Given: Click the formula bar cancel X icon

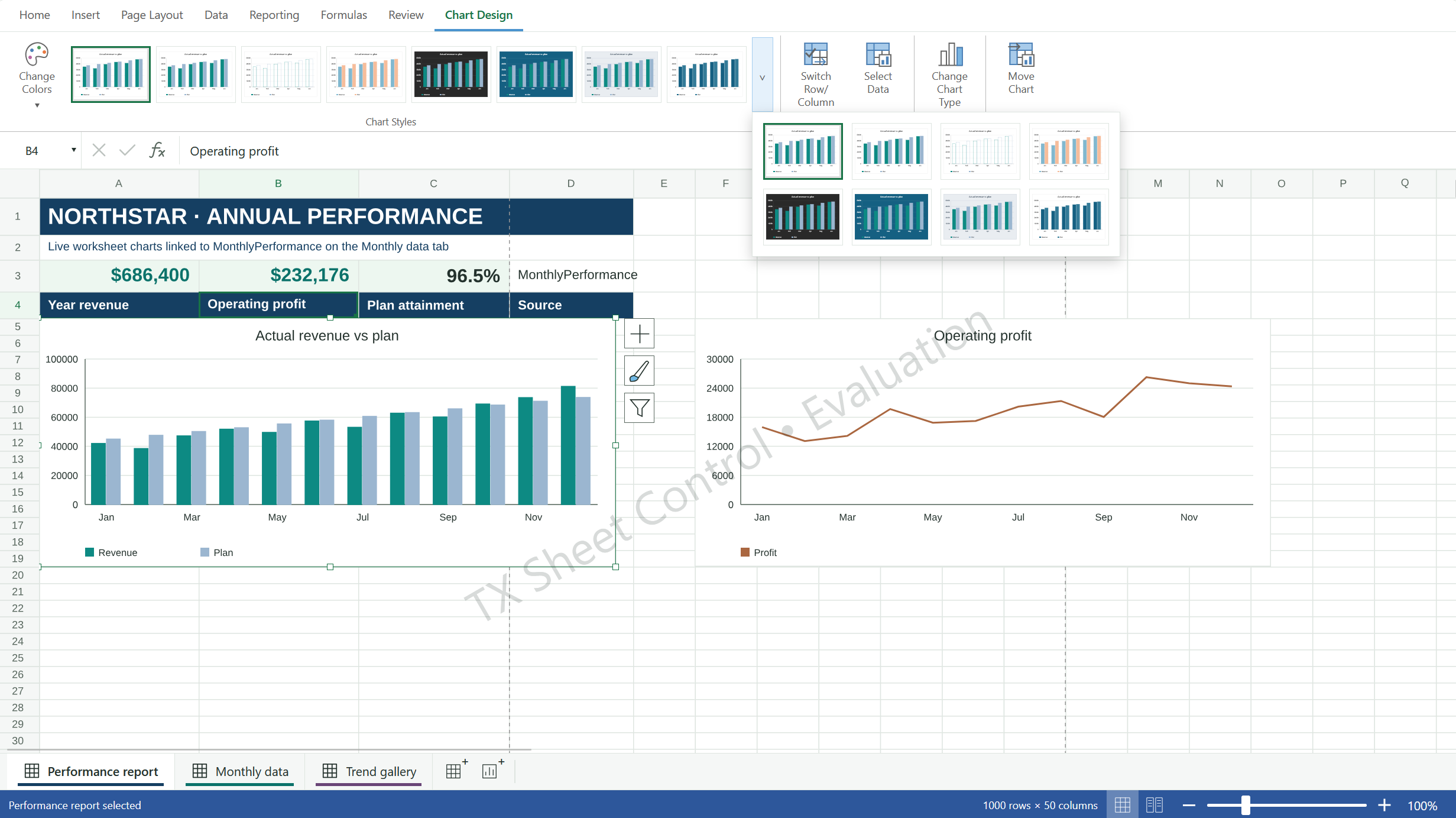Looking at the screenshot, I should click(99, 151).
